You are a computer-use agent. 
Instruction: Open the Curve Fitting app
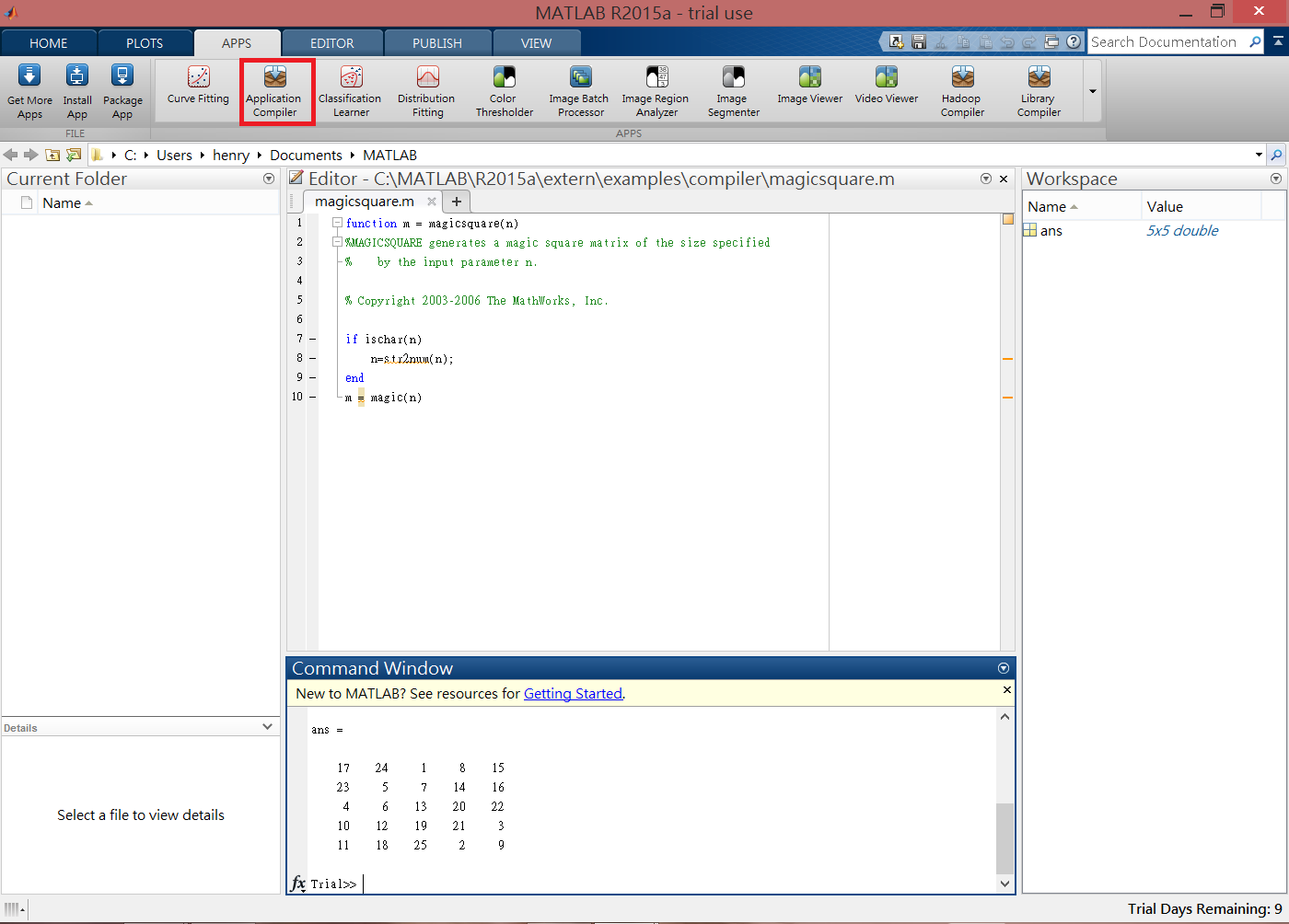tap(196, 89)
